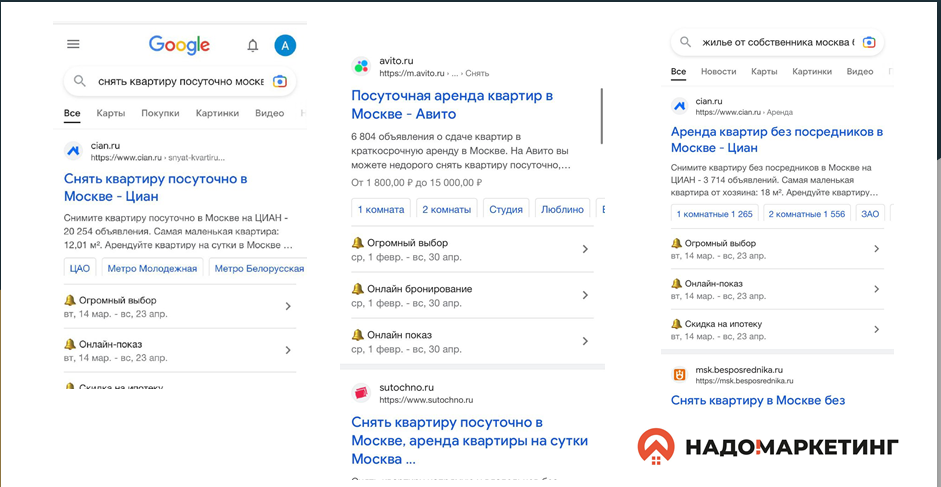The width and height of the screenshot is (941, 487).
Task: Open the notifications bell icon
Action: pos(253,45)
